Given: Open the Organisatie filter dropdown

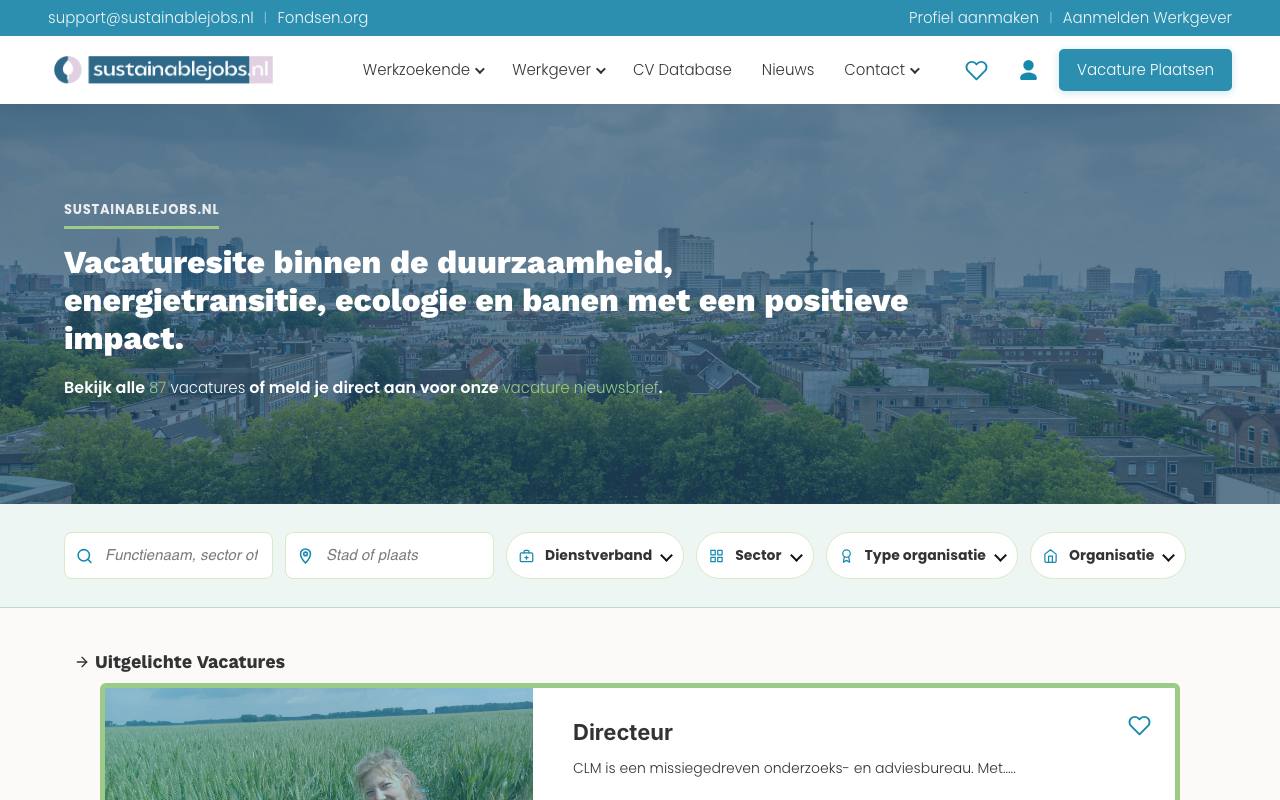Looking at the screenshot, I should [x=1108, y=555].
